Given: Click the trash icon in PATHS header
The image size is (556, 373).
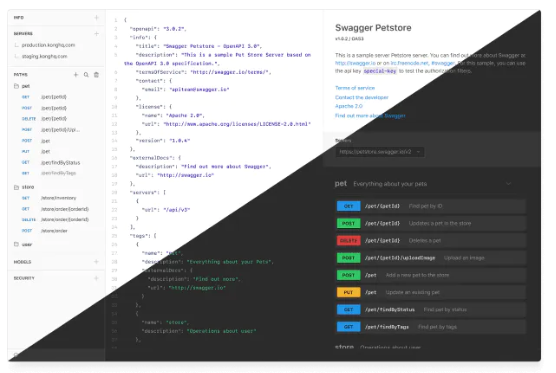Looking at the screenshot, I should click(96, 75).
